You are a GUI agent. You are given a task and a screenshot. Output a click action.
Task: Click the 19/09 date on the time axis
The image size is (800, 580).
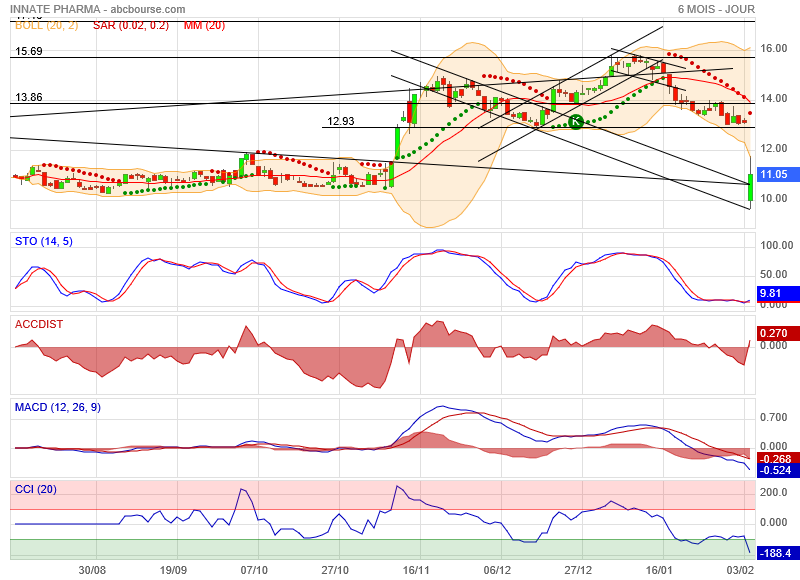tap(173, 570)
